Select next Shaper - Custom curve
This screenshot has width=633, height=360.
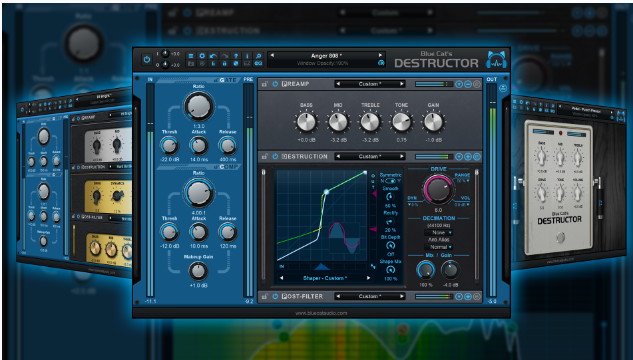(x=368, y=278)
